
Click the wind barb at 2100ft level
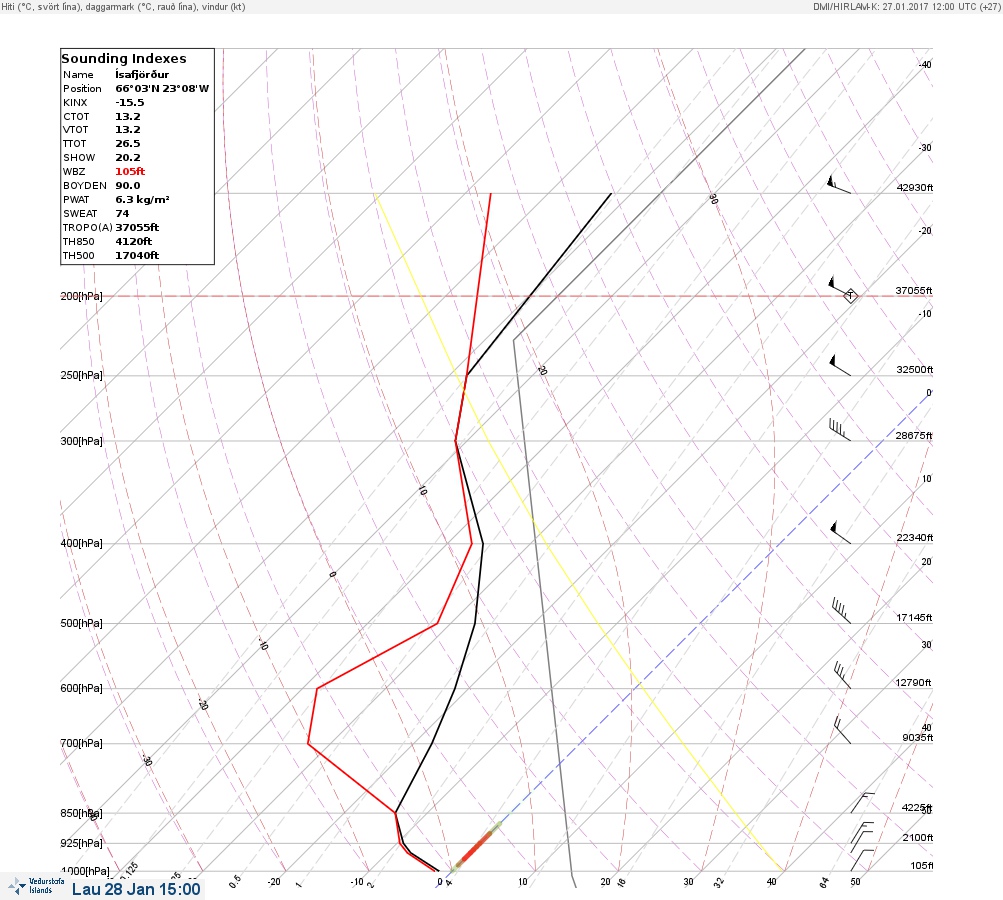point(862,833)
